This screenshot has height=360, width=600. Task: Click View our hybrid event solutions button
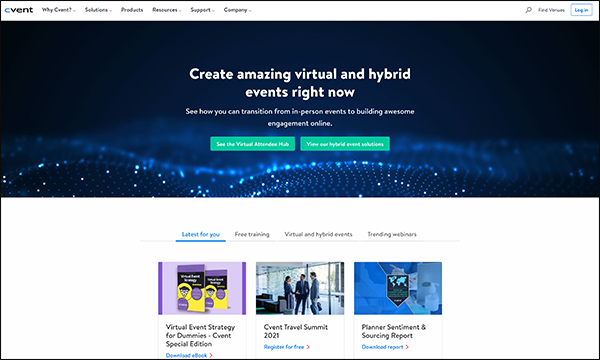(x=345, y=144)
